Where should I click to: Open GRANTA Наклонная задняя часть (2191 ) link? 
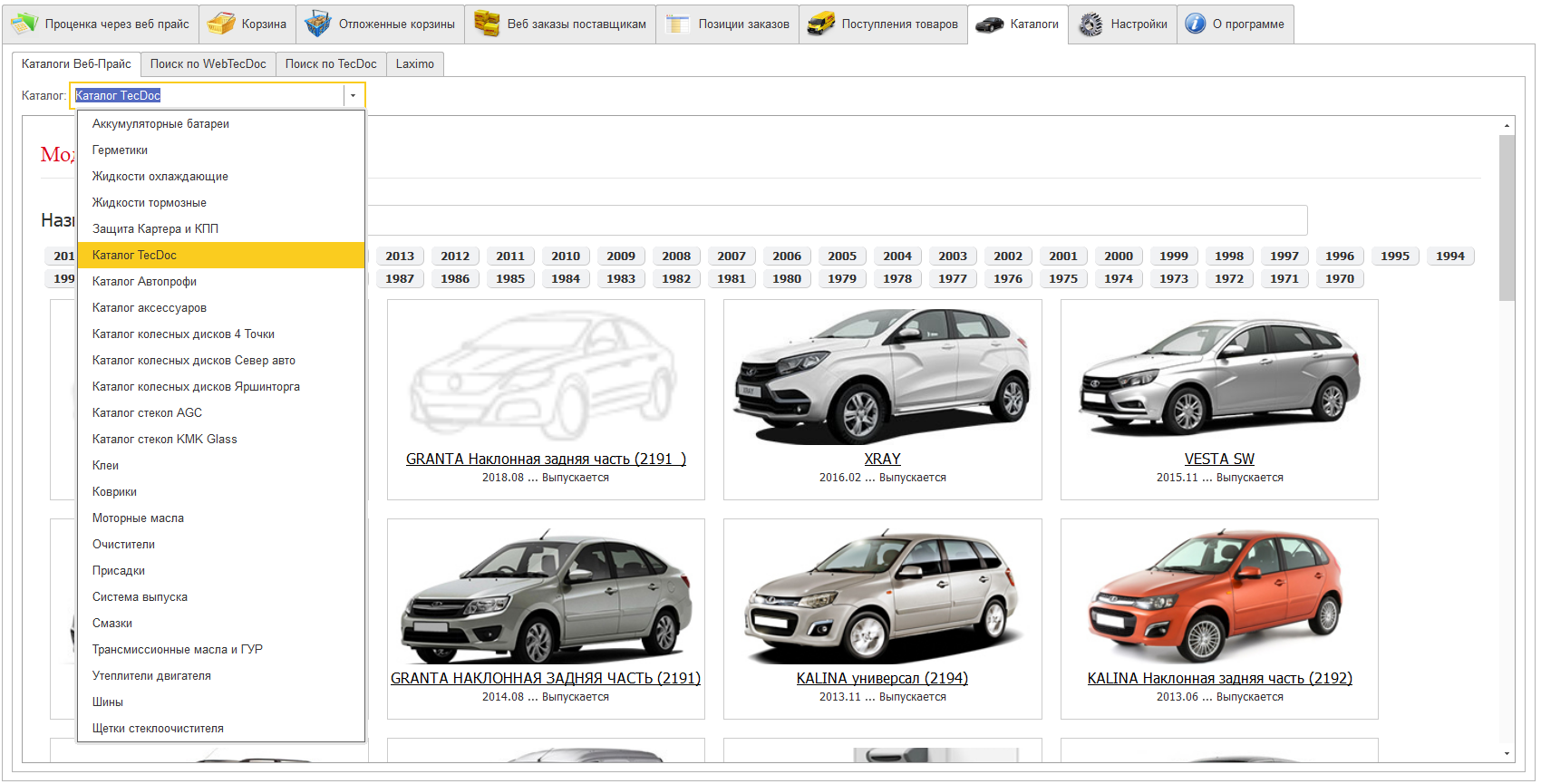(x=546, y=460)
